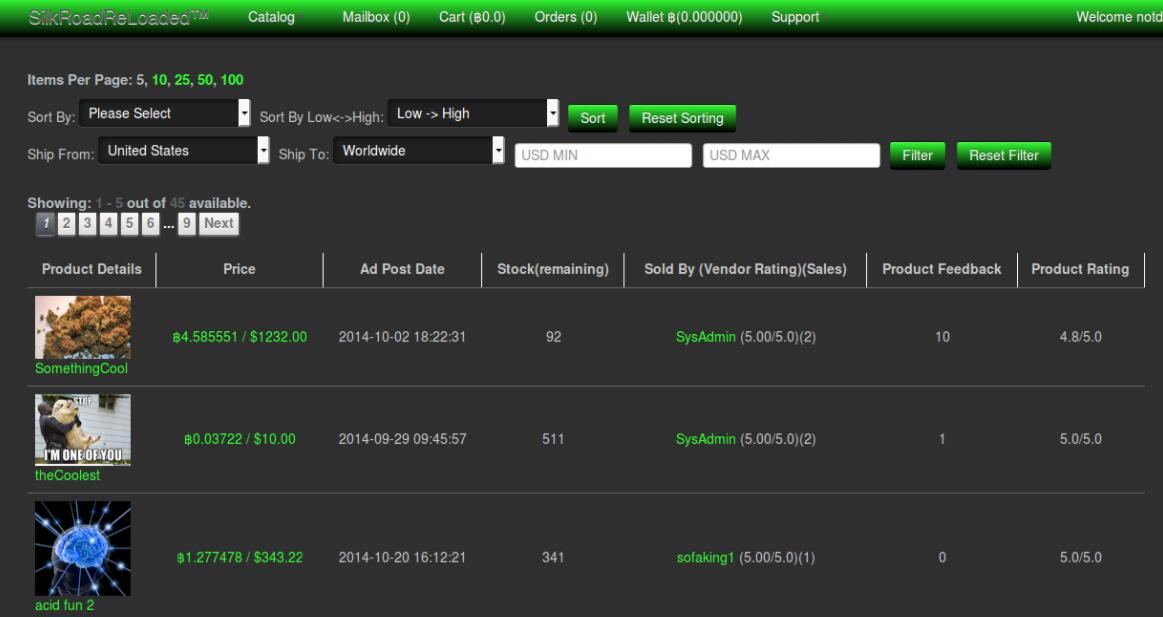The height and width of the screenshot is (617, 1163).
Task: Show 50 items per page
Action: [205, 79]
